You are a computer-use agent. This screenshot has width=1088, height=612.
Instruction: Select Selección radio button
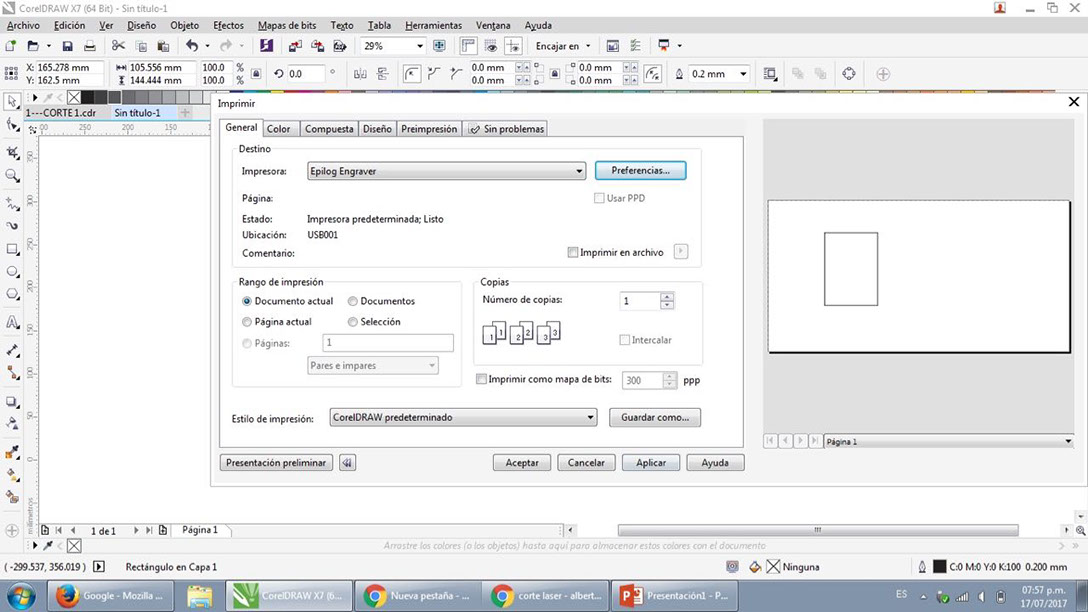point(352,322)
